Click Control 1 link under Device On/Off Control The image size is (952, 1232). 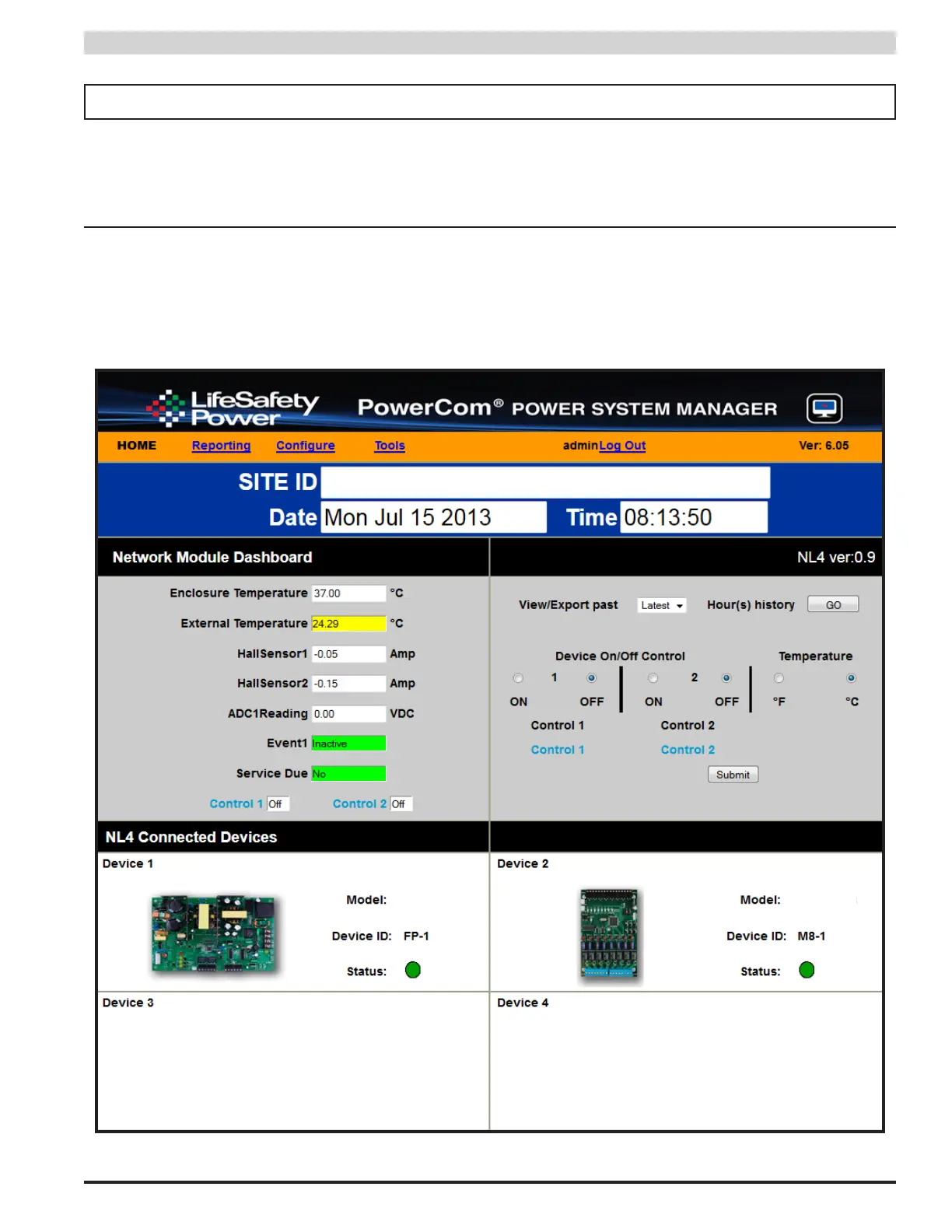click(x=558, y=750)
